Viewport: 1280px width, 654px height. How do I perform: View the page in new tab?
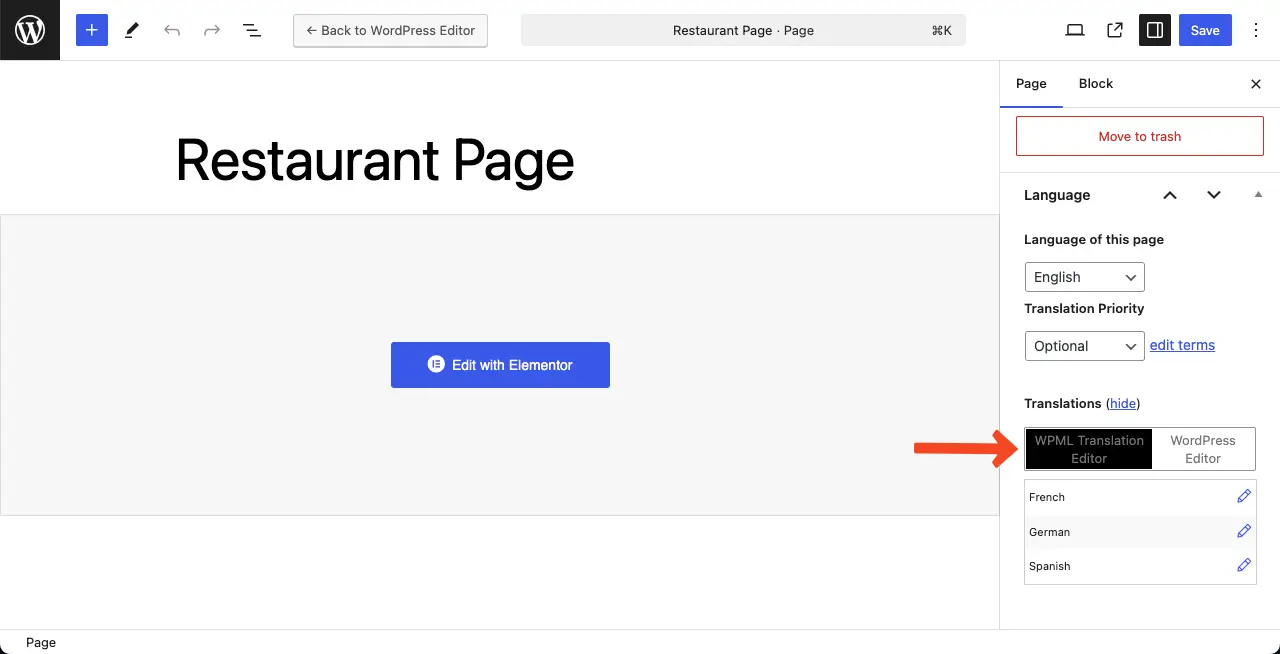(x=1115, y=30)
